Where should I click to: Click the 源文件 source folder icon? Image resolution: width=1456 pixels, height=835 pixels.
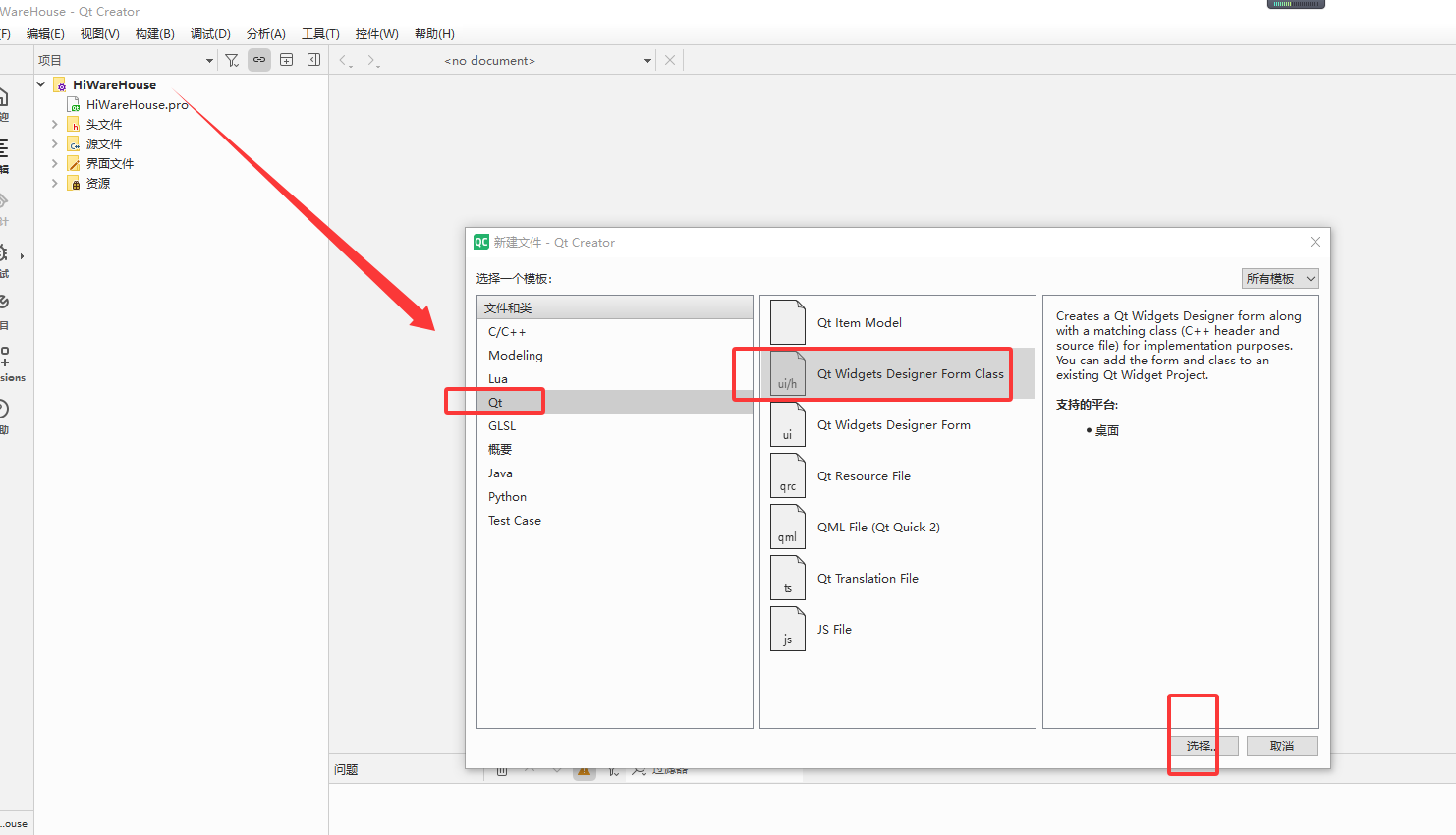[x=74, y=143]
